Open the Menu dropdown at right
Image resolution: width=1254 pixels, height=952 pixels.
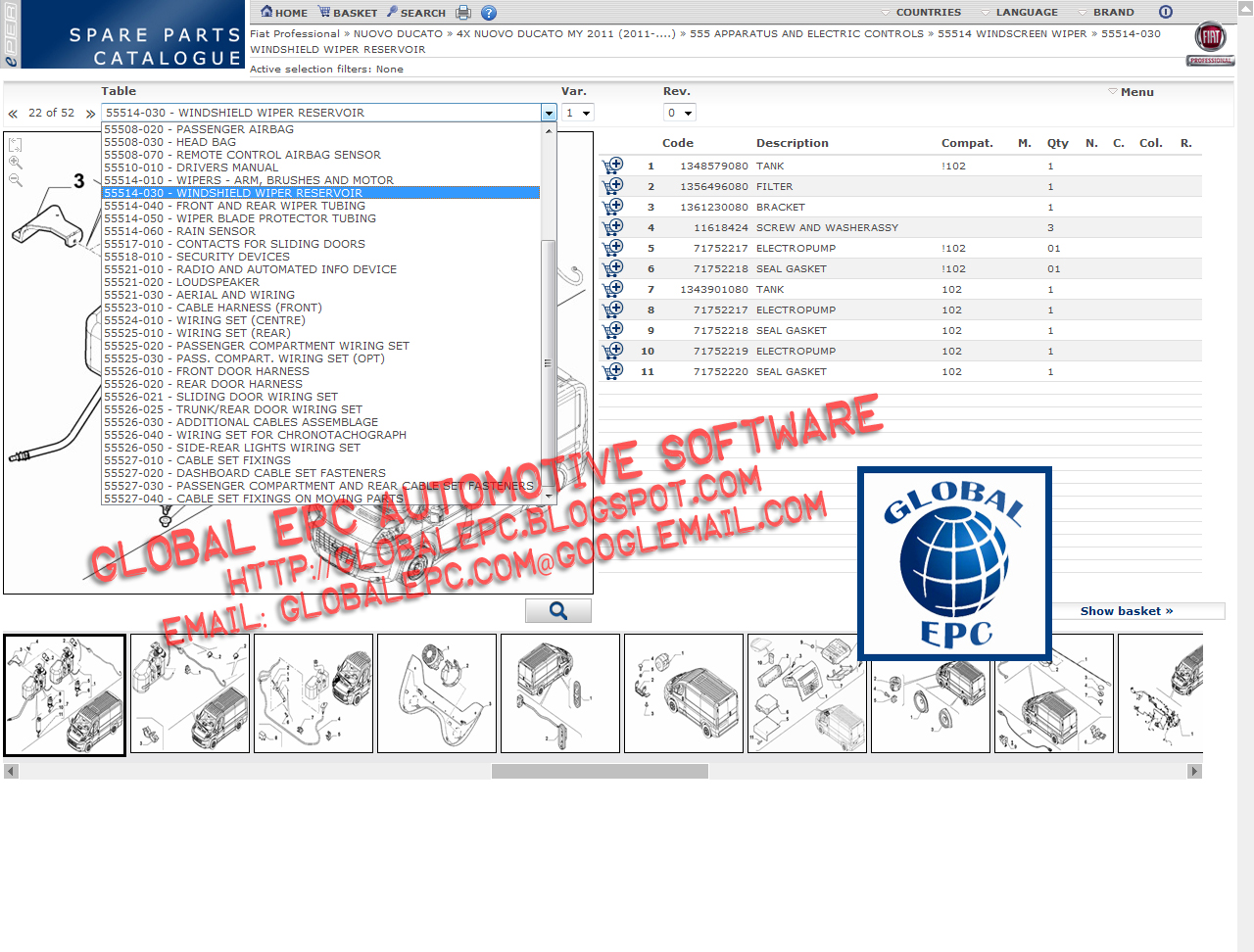point(1131,92)
